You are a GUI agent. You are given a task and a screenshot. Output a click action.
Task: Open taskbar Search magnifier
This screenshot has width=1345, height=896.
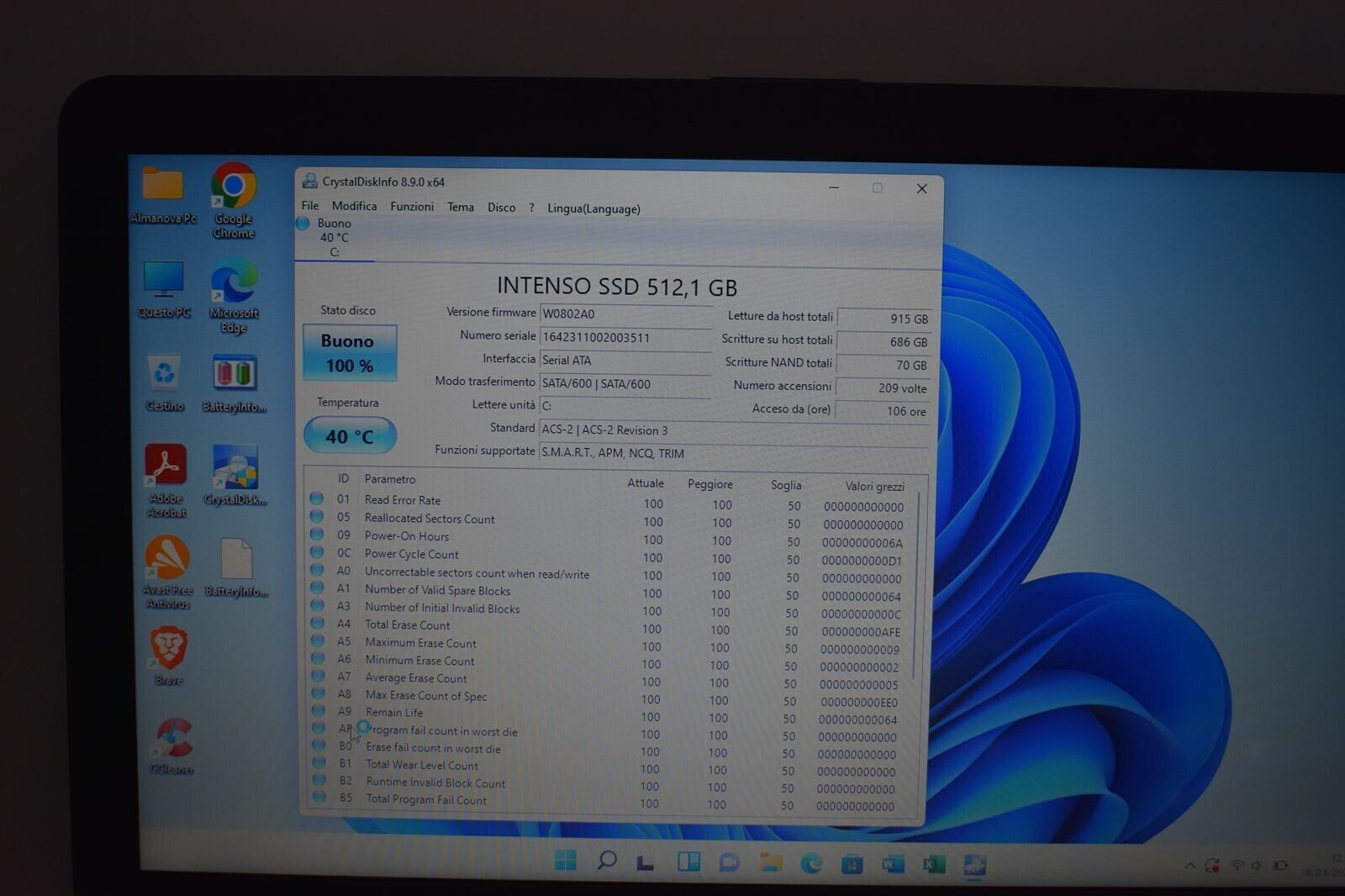coord(606,860)
